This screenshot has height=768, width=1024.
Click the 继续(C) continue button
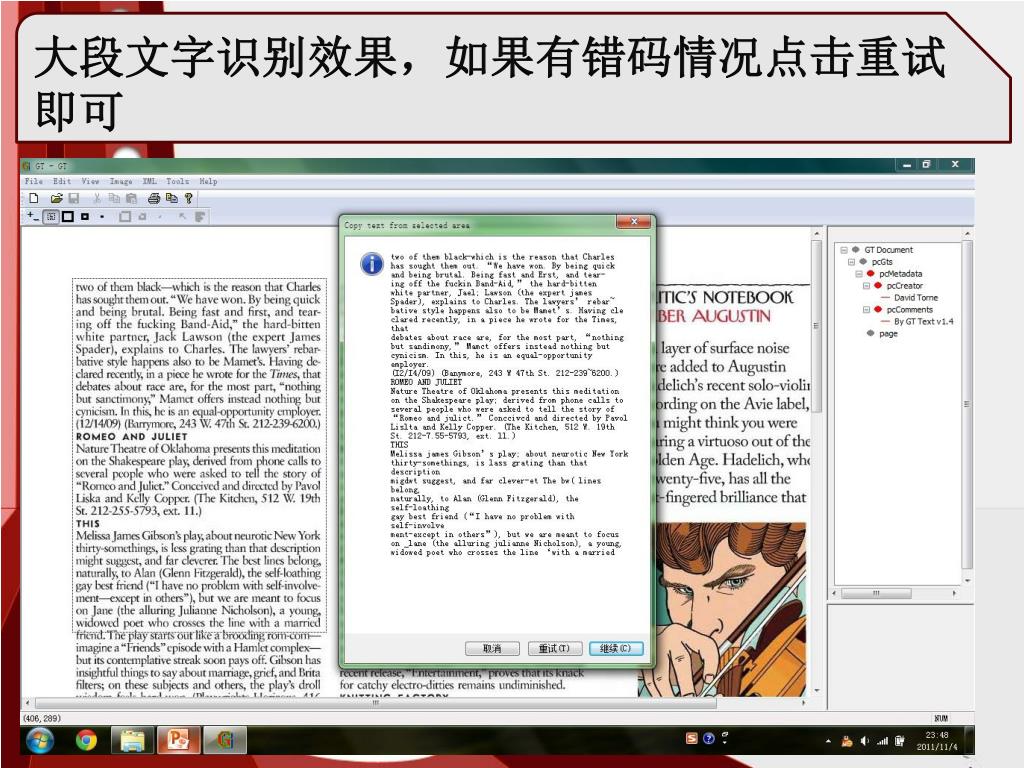pyautogui.click(x=616, y=648)
